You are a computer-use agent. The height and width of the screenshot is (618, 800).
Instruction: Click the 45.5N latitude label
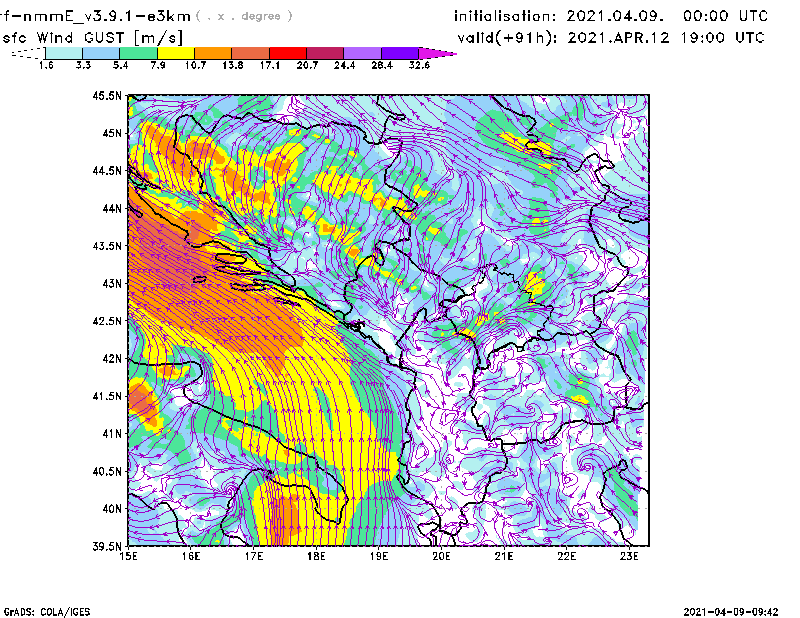coord(108,95)
